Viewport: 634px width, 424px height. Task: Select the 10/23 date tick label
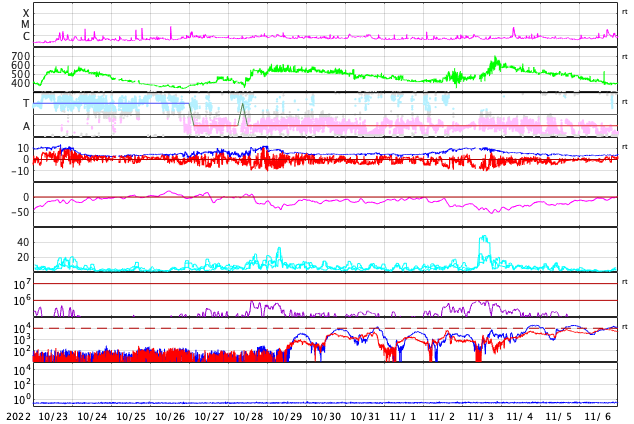click(x=53, y=416)
